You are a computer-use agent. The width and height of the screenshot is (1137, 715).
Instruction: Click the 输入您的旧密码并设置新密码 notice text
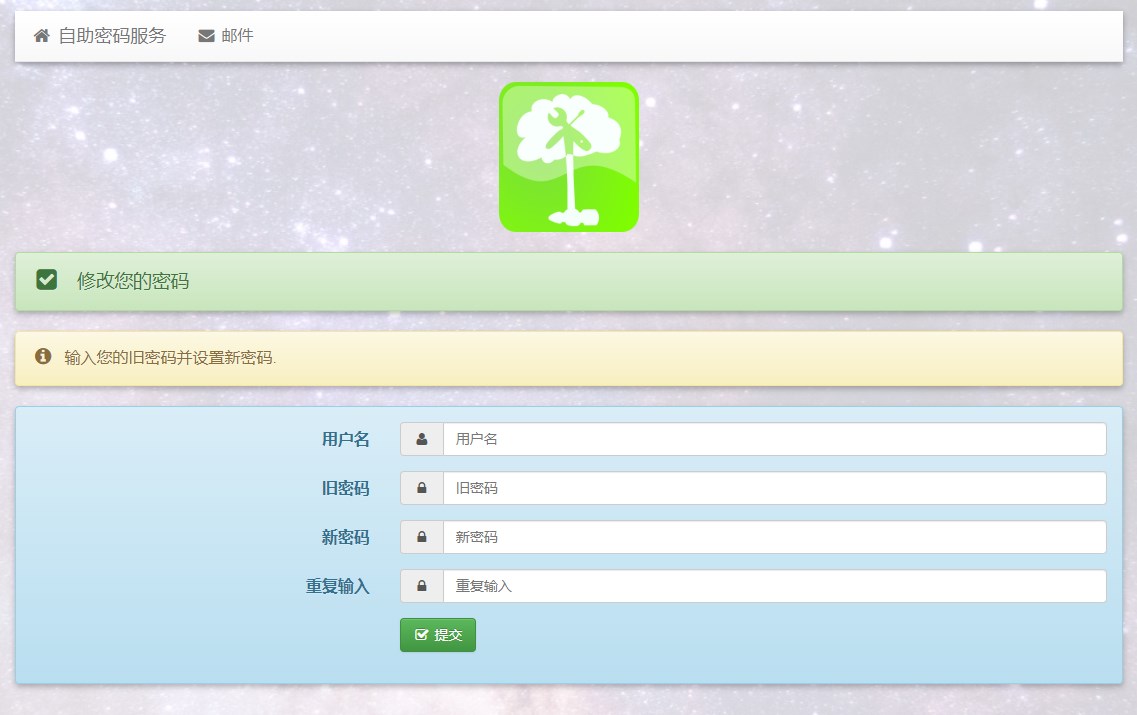point(170,358)
